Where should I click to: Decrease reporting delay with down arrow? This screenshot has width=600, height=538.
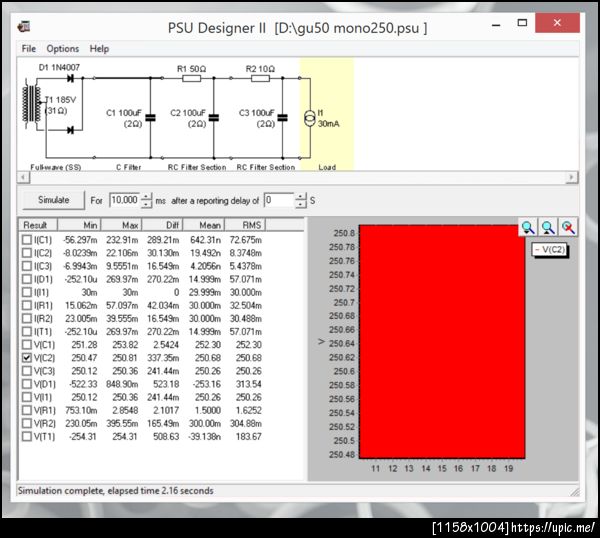301,205
